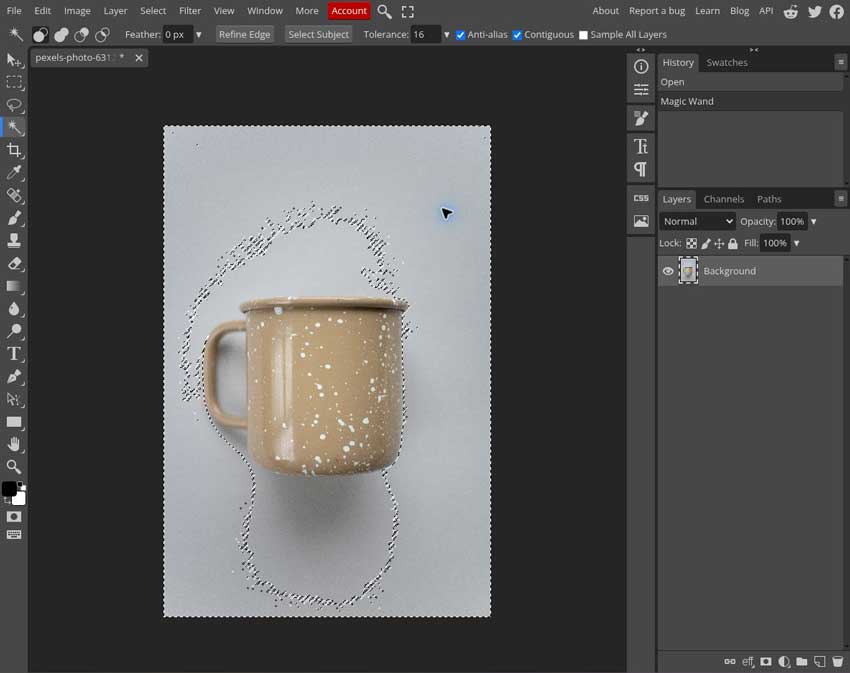Click the Select Subject button
Screen dimensions: 850x673
318,35
